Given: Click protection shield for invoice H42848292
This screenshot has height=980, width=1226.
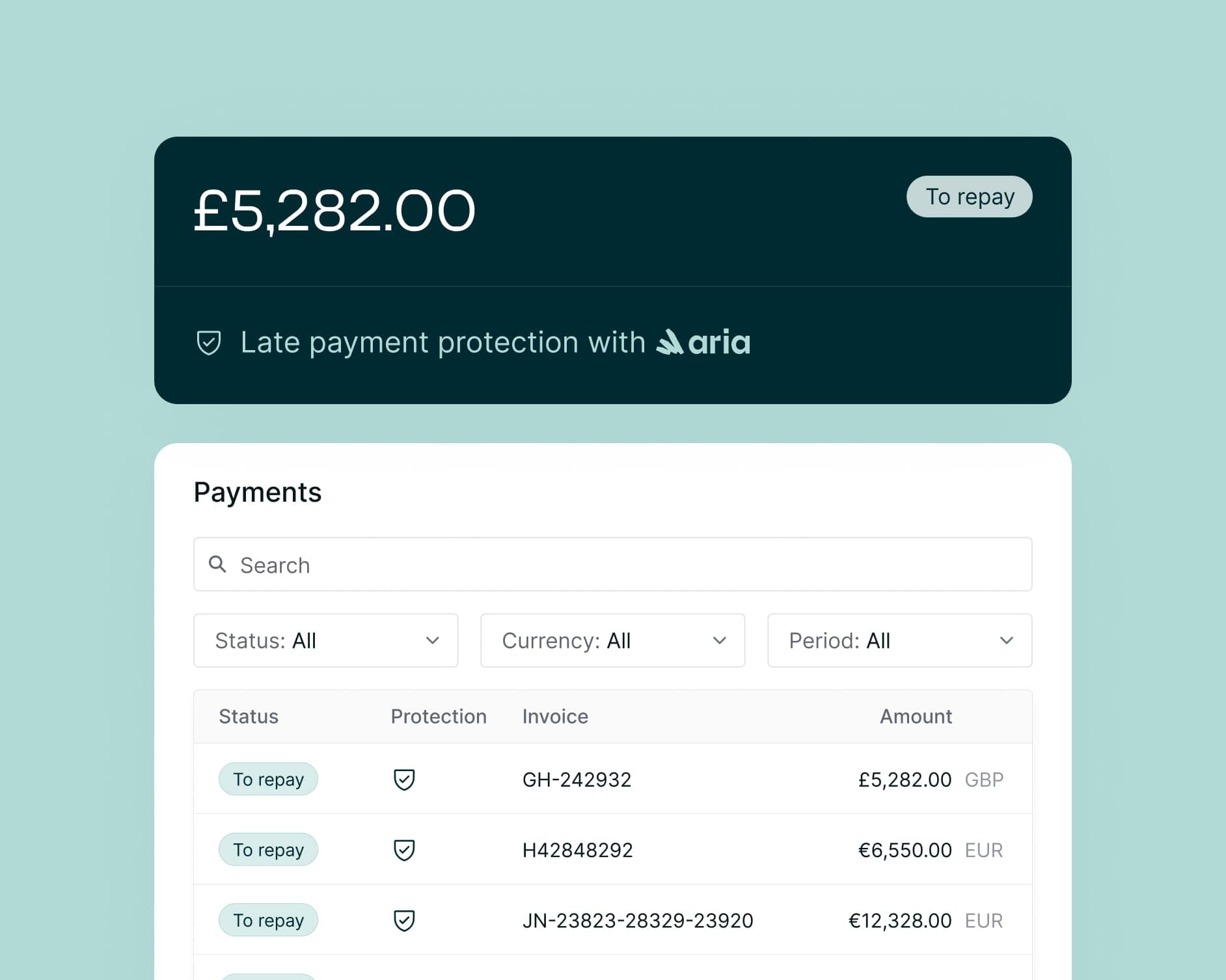Looking at the screenshot, I should [x=404, y=849].
